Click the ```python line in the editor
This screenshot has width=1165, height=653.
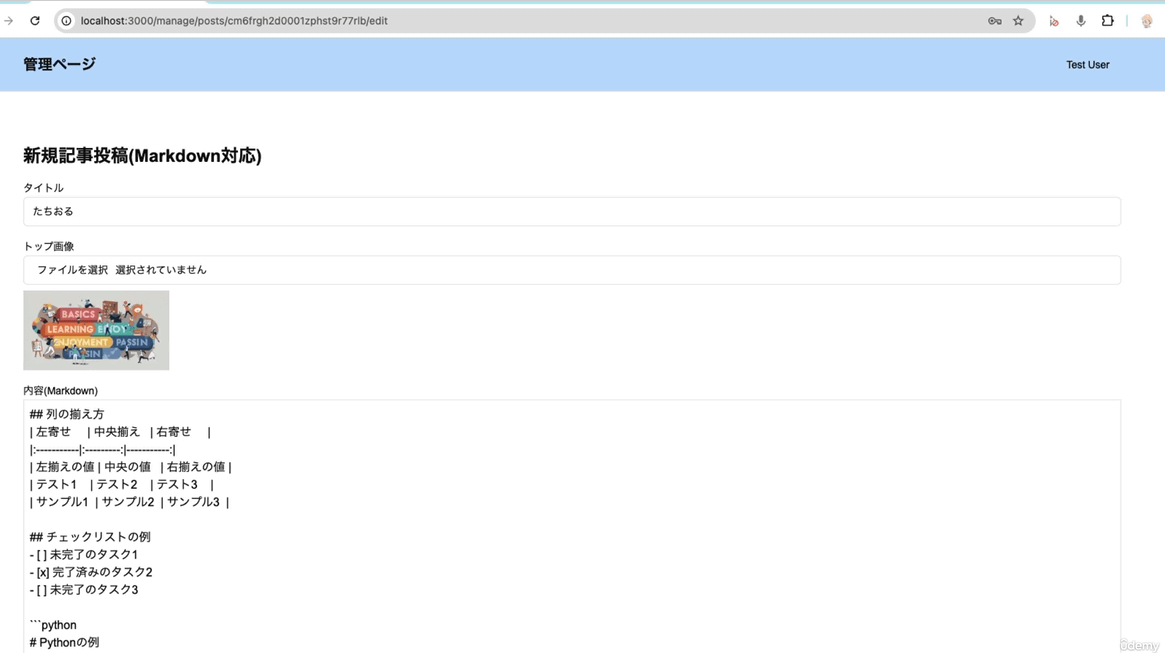(53, 625)
